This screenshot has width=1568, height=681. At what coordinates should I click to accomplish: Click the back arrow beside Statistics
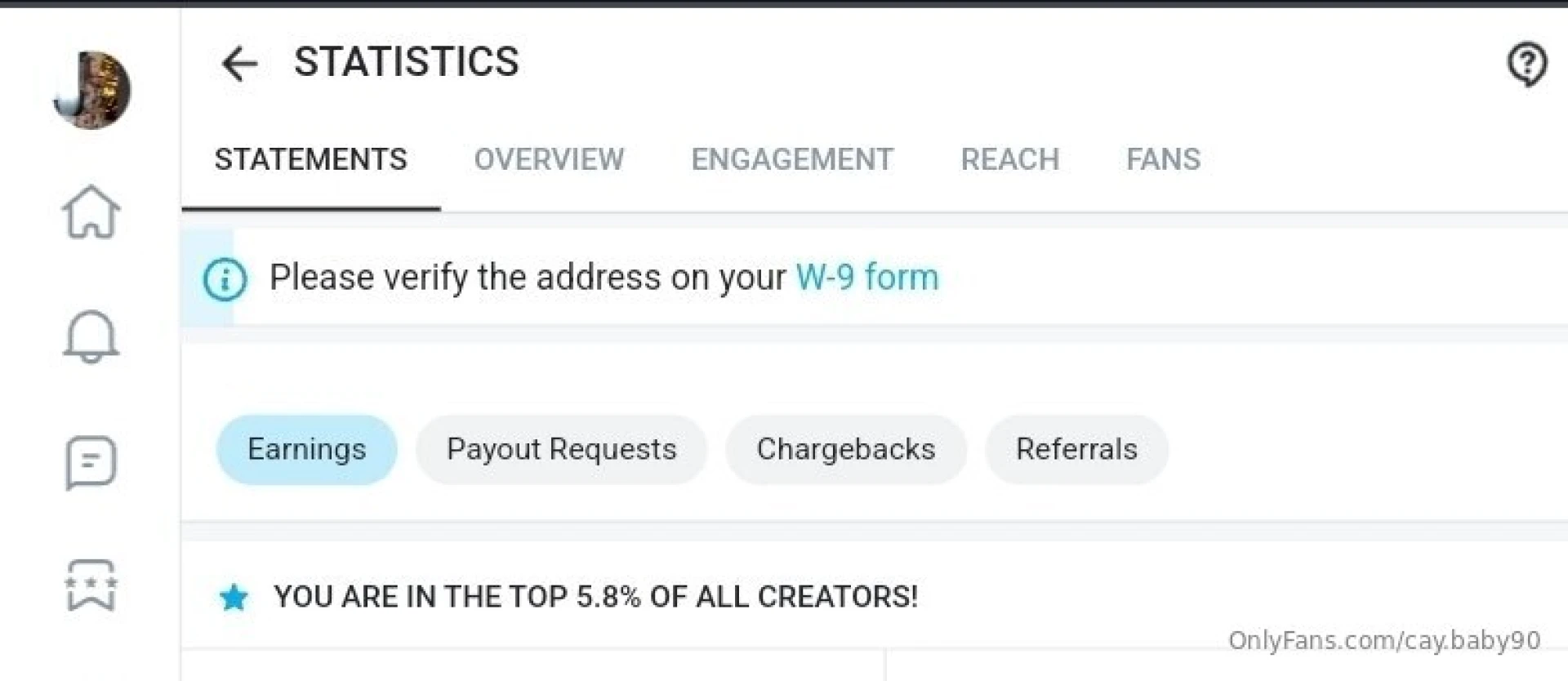[x=239, y=64]
